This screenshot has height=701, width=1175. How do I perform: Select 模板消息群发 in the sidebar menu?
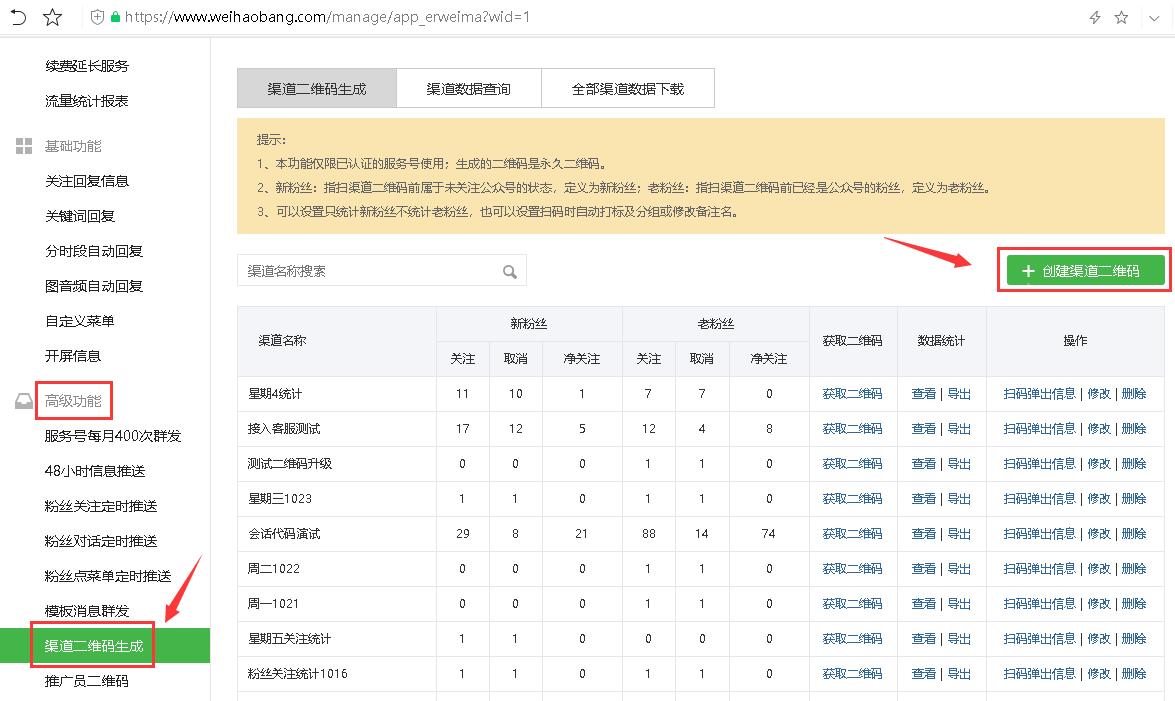coord(87,611)
